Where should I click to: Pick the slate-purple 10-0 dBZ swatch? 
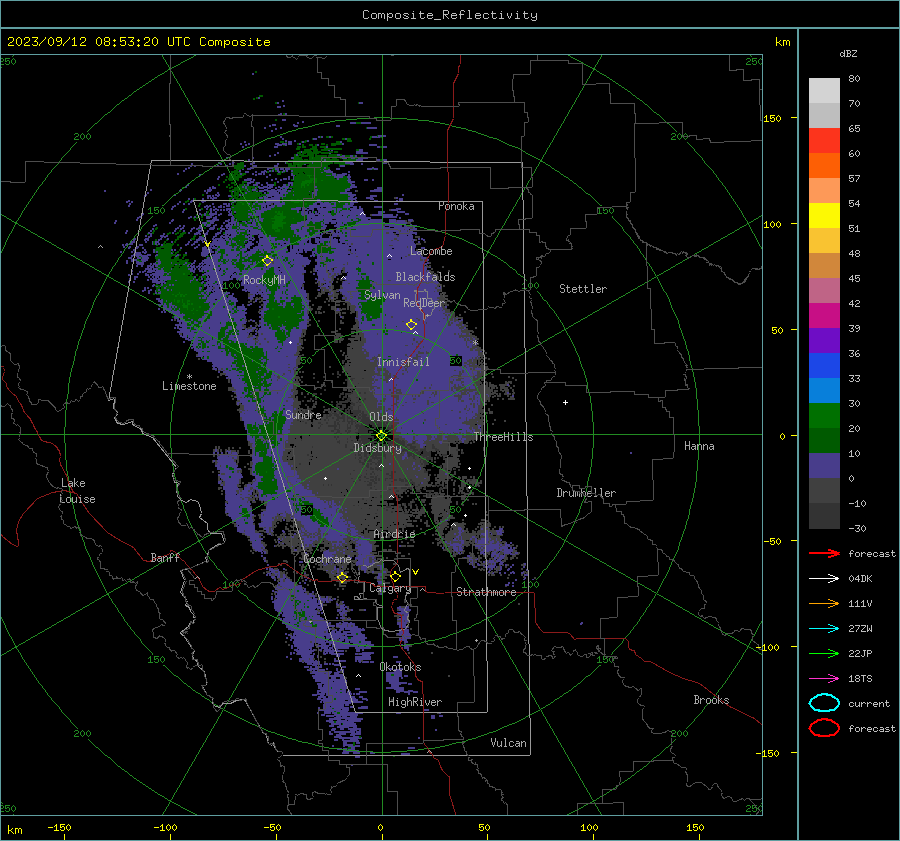tap(824, 466)
